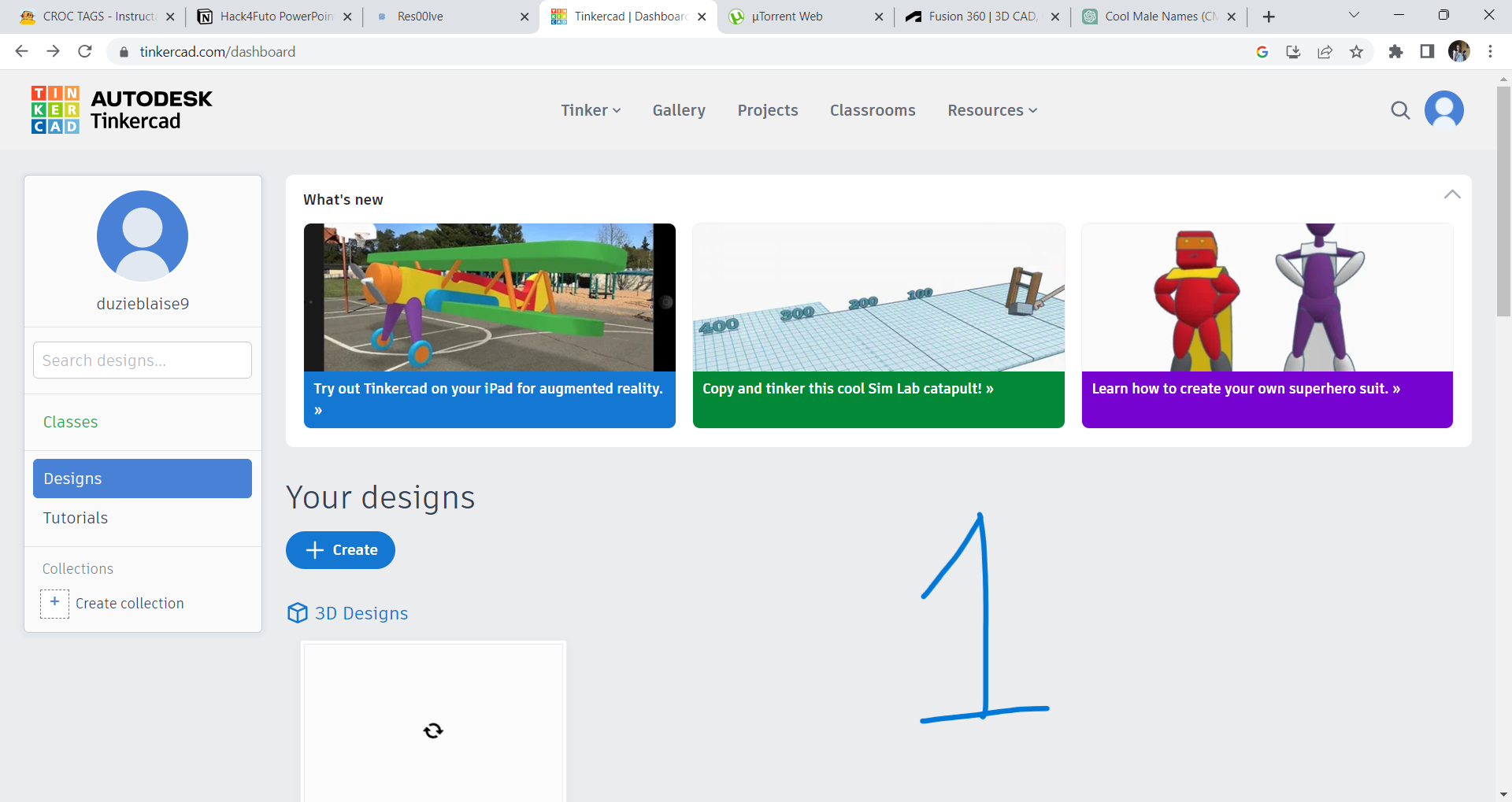Expand the Resources dropdown
This screenshot has height=802, width=1512.
pos(991,110)
